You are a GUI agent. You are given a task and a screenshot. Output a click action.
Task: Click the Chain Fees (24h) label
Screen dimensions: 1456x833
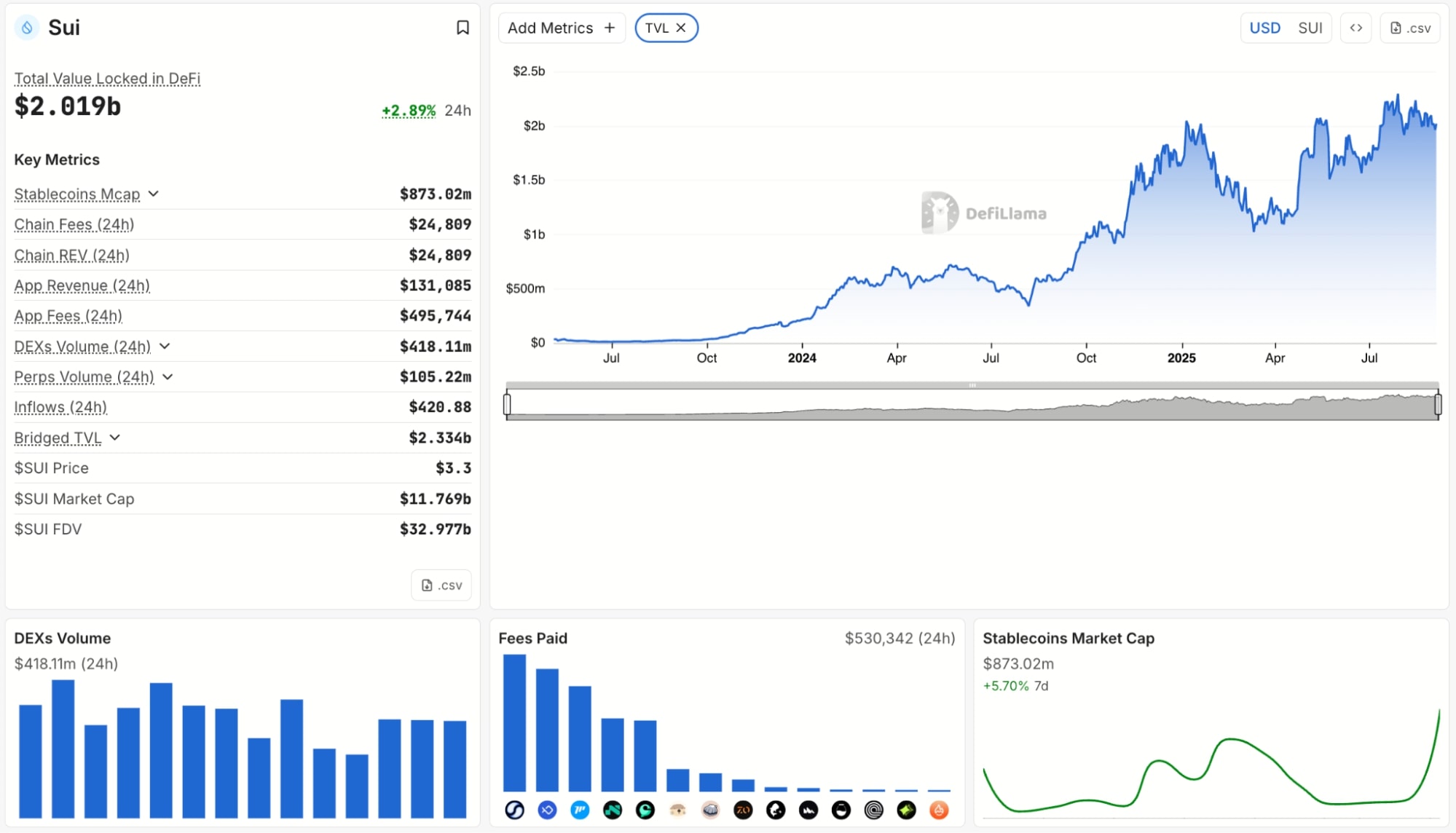point(74,224)
